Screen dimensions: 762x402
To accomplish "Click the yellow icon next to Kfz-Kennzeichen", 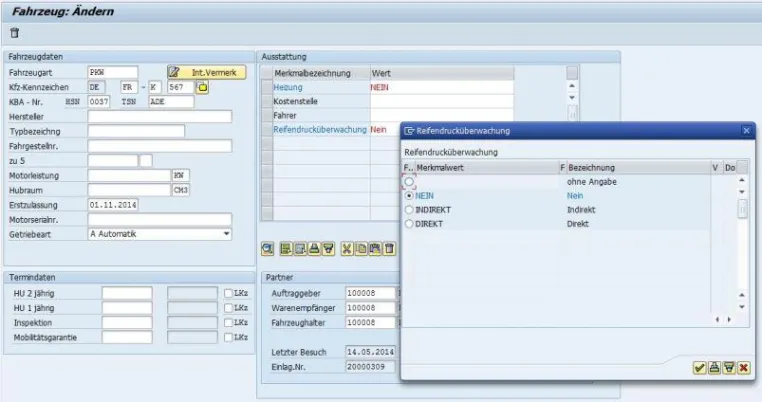I will click(x=202, y=87).
